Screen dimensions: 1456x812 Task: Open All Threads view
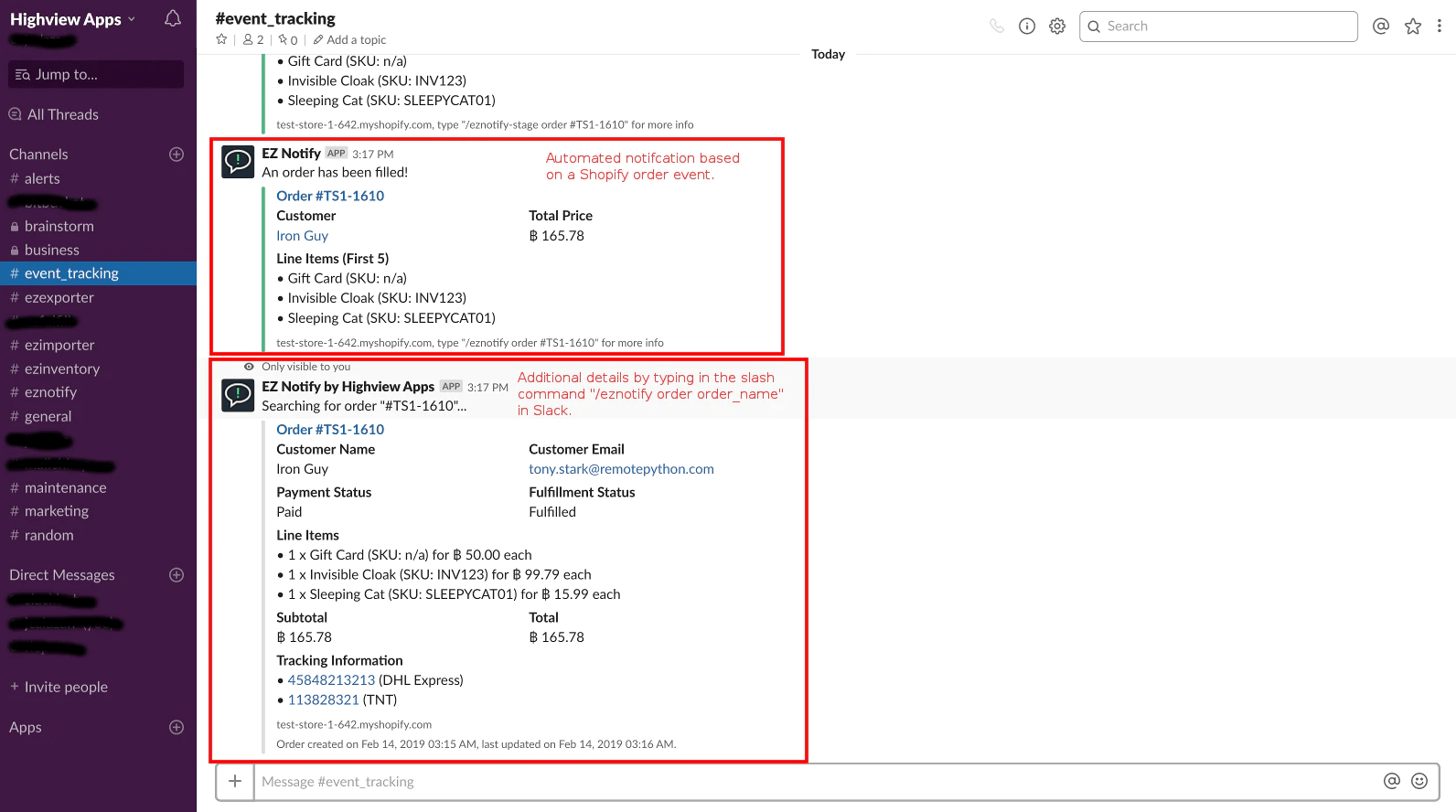(x=53, y=114)
